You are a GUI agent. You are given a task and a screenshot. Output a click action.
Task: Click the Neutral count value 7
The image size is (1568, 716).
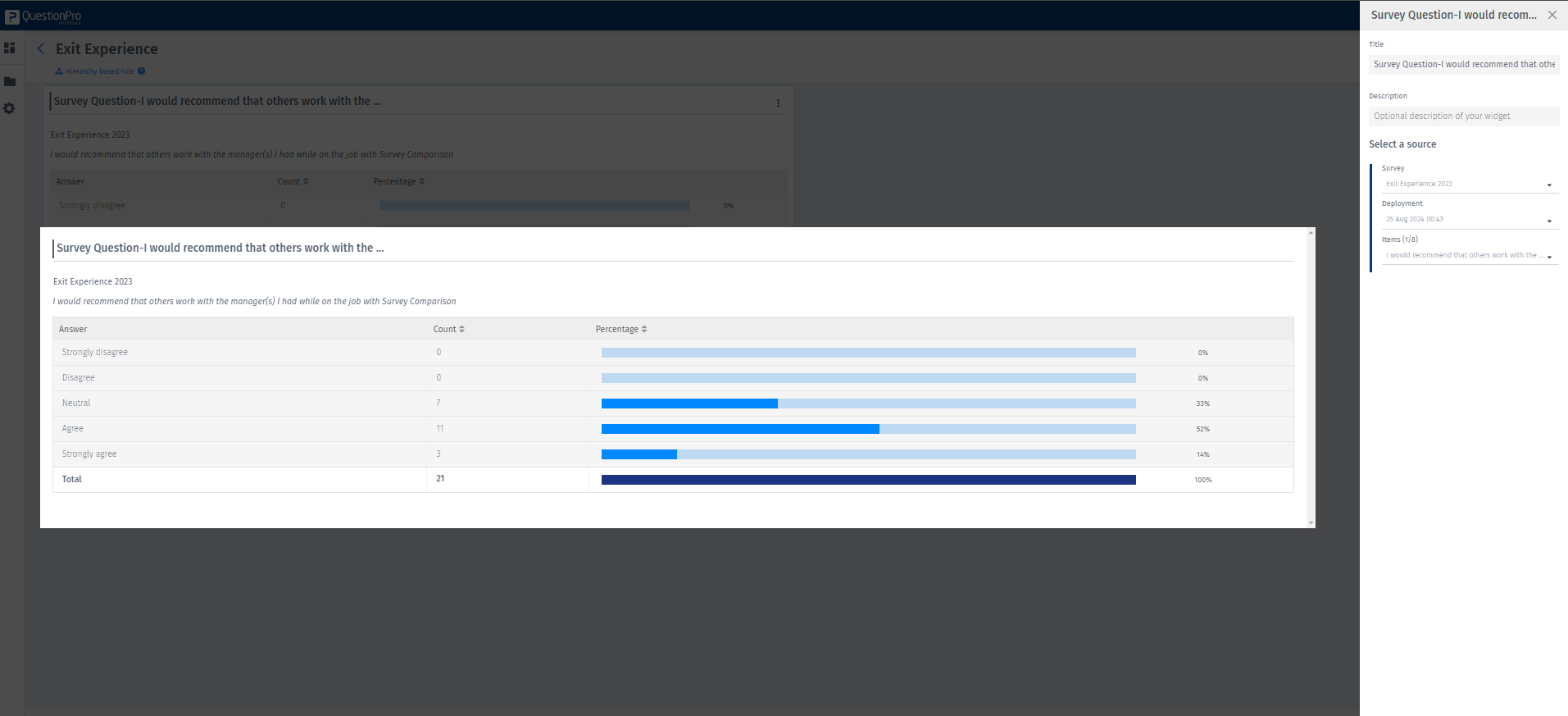click(x=439, y=403)
